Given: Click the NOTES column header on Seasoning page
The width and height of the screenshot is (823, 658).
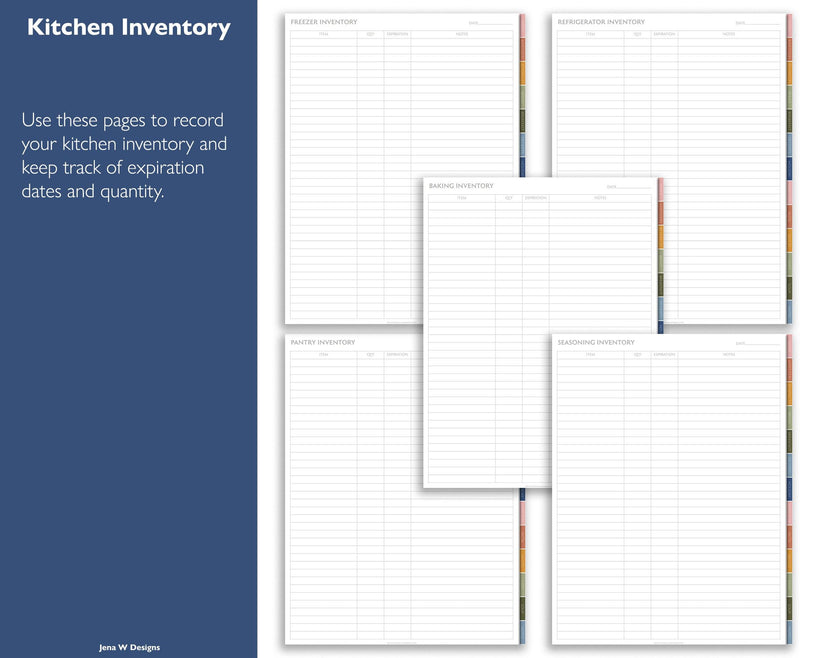Looking at the screenshot, I should tap(729, 354).
